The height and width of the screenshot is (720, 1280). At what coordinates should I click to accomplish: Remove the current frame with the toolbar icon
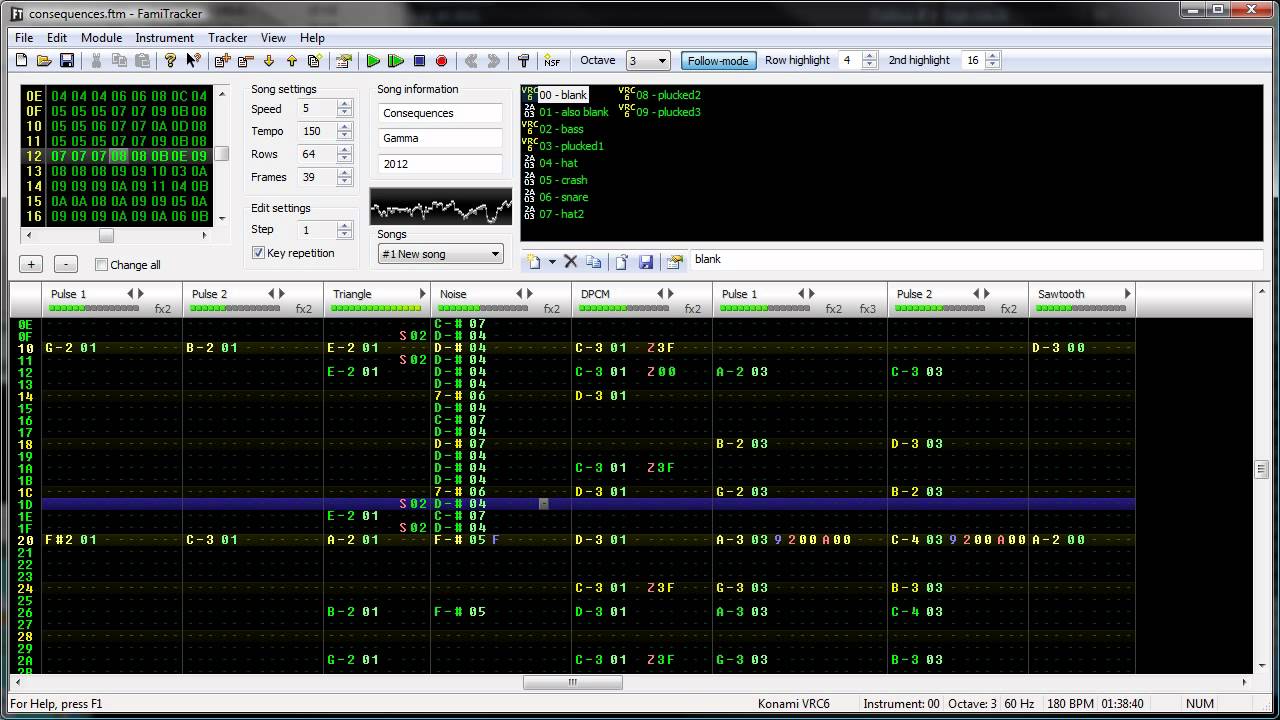point(245,61)
